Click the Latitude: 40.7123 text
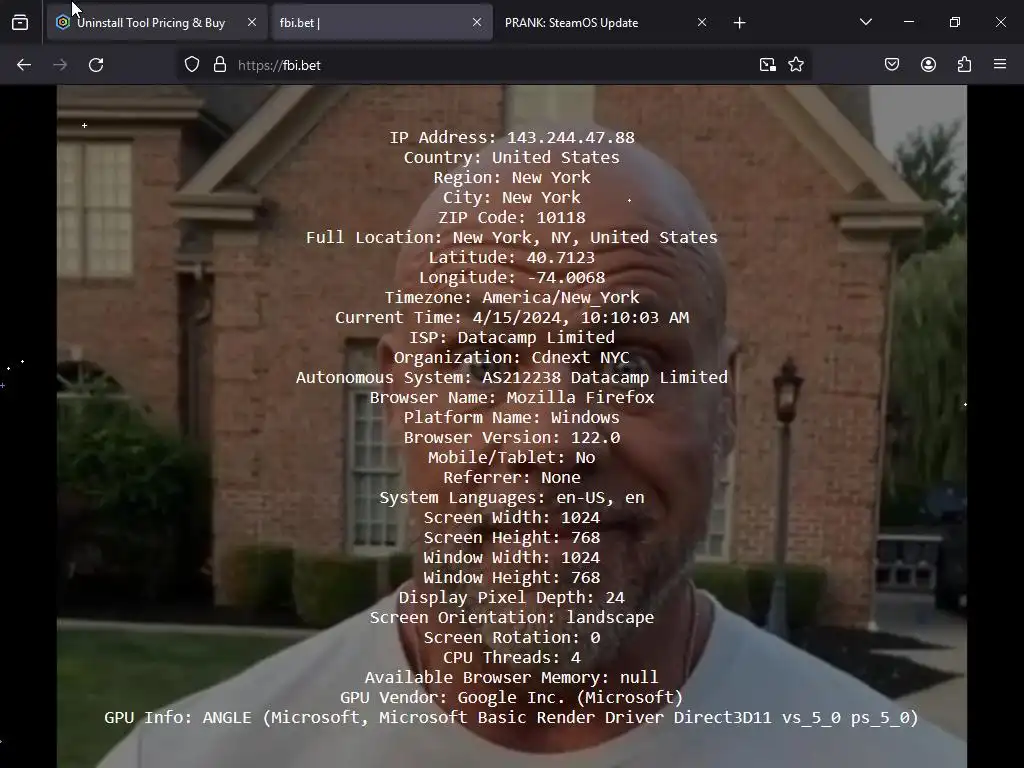The height and width of the screenshot is (768, 1024). pos(512,257)
